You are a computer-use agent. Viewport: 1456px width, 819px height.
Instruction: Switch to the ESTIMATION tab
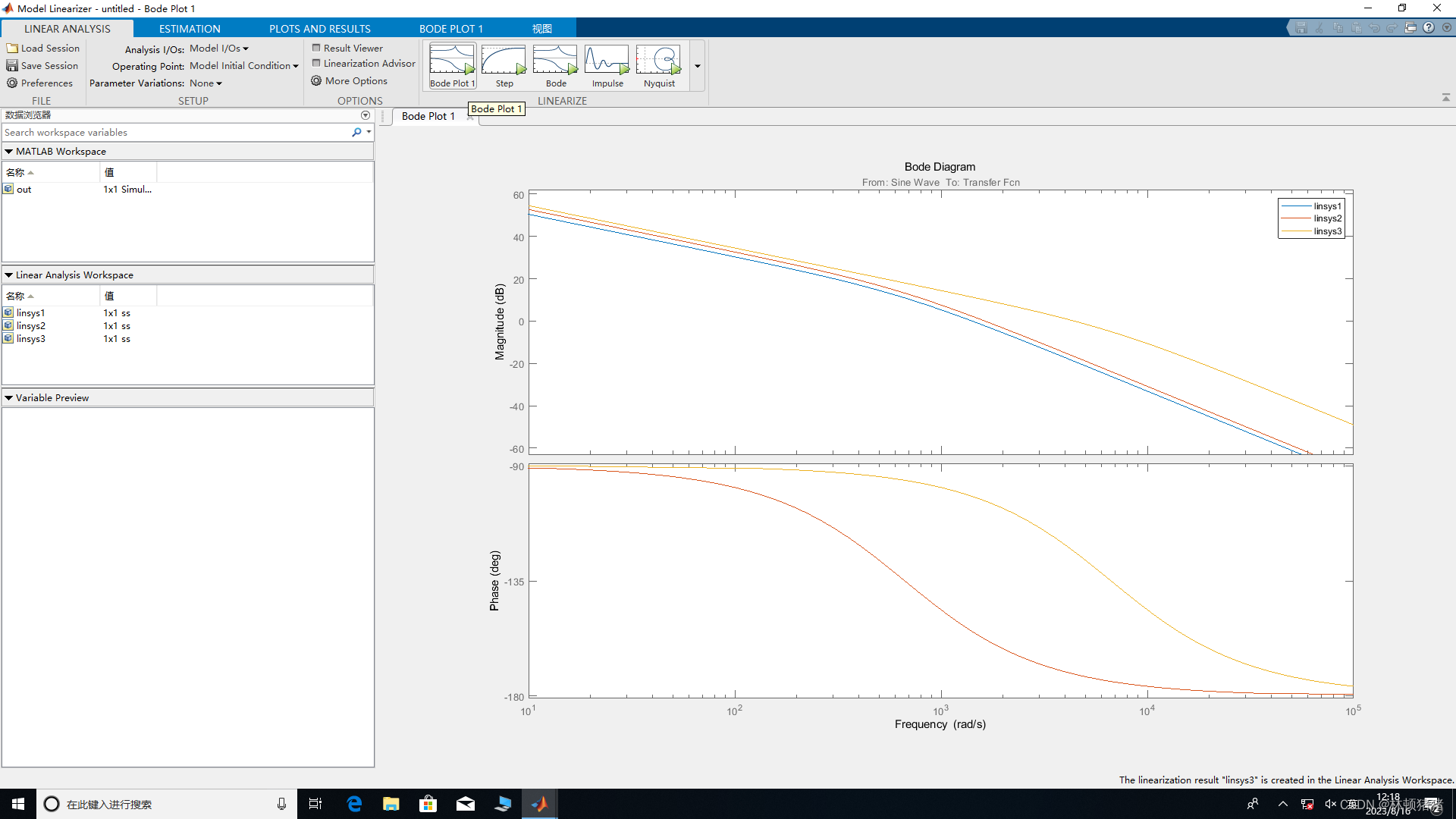click(190, 29)
